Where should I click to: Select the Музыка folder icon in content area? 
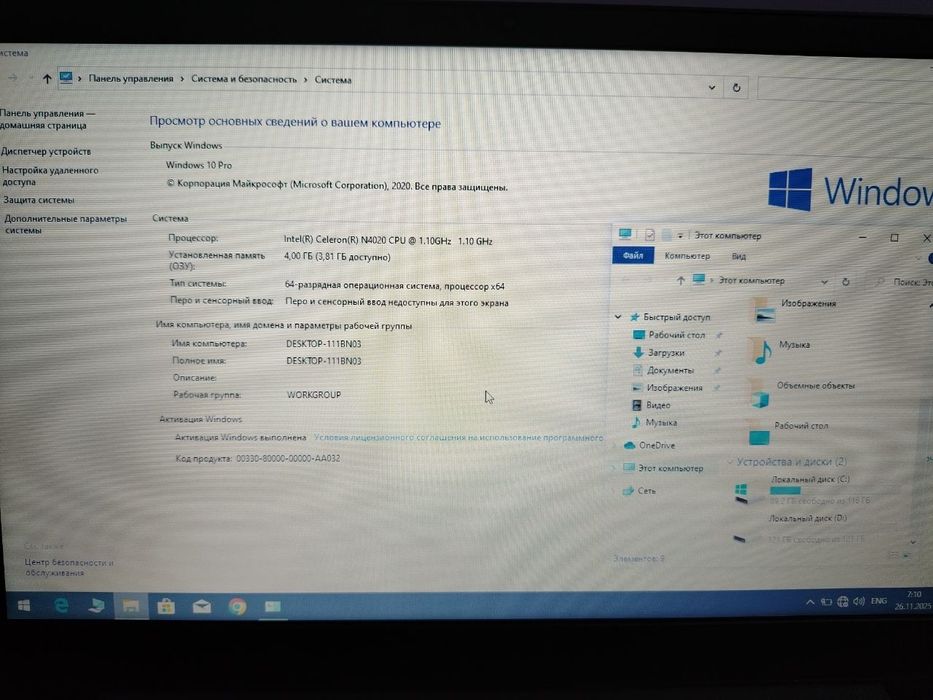click(763, 351)
